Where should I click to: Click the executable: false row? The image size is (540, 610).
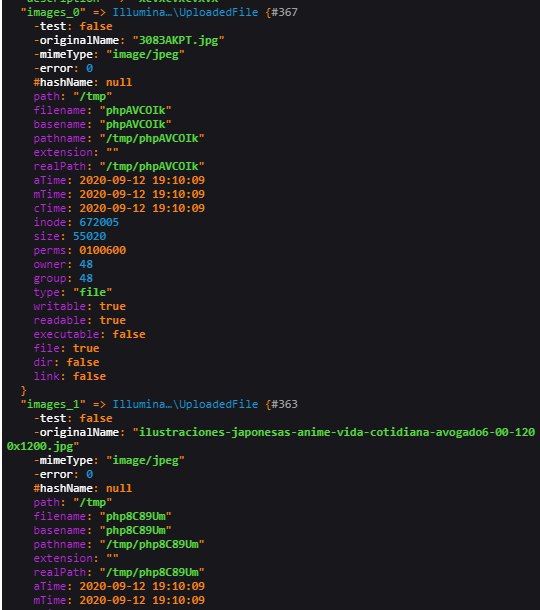[x=89, y=335]
